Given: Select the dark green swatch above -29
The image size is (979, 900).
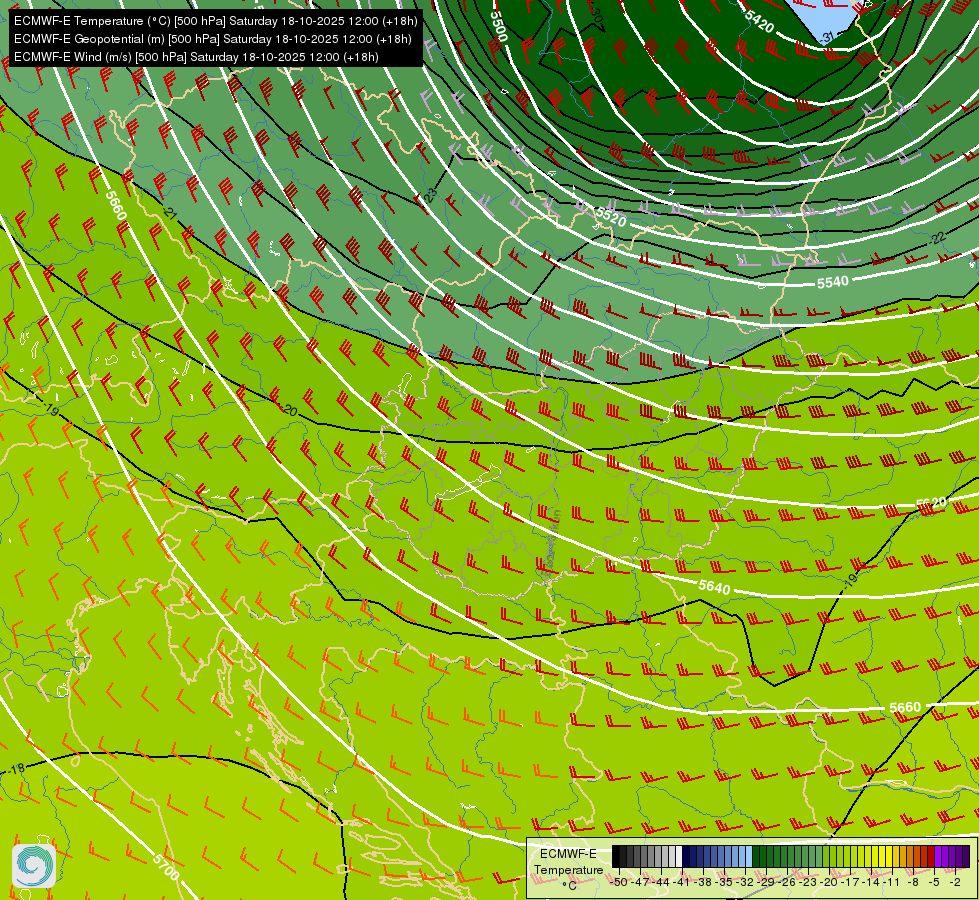Looking at the screenshot, I should [x=770, y=856].
